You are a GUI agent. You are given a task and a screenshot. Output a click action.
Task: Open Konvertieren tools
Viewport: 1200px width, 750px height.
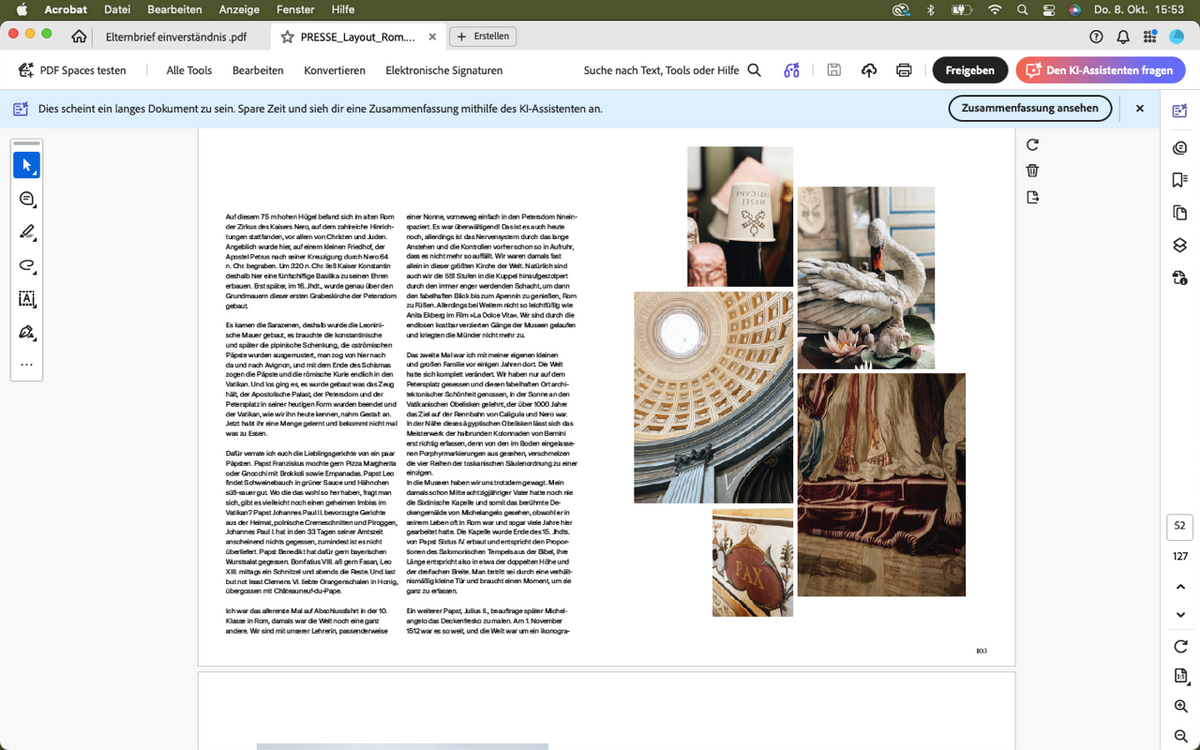(335, 70)
